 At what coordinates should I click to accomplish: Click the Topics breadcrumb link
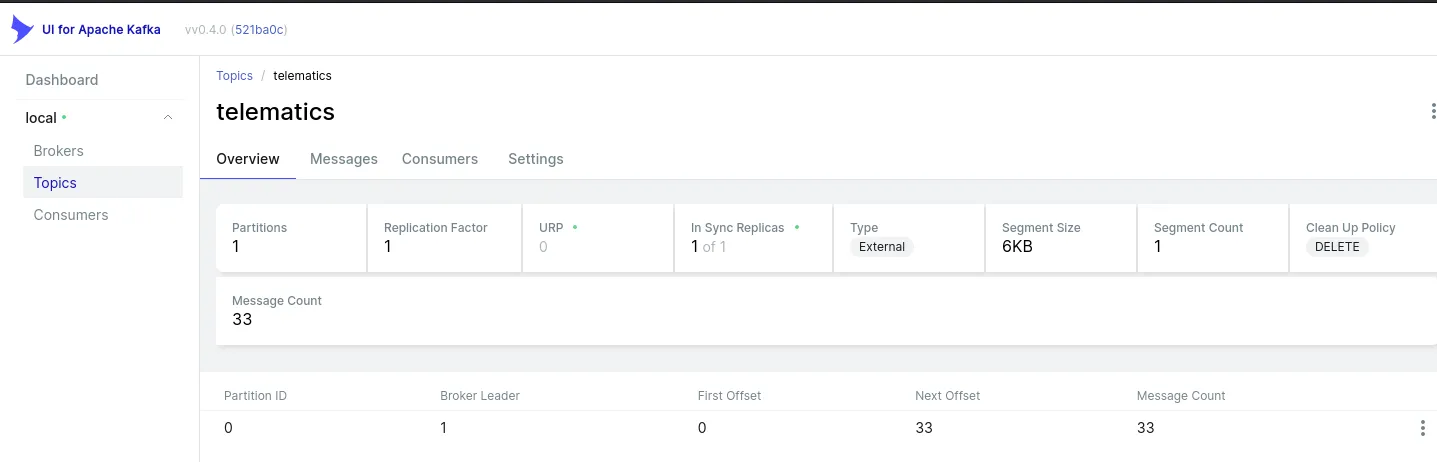234,76
